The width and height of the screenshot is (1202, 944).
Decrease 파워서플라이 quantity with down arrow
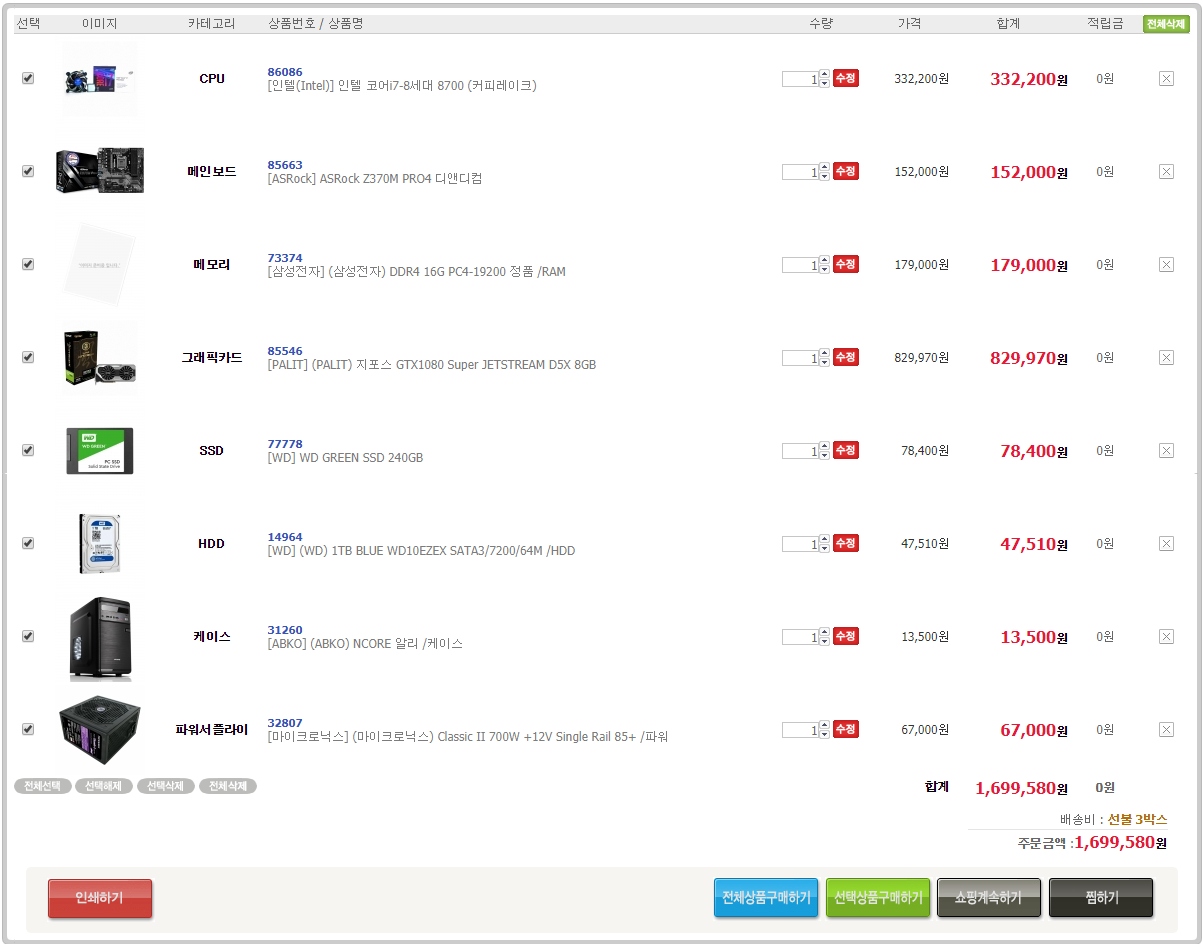click(824, 734)
